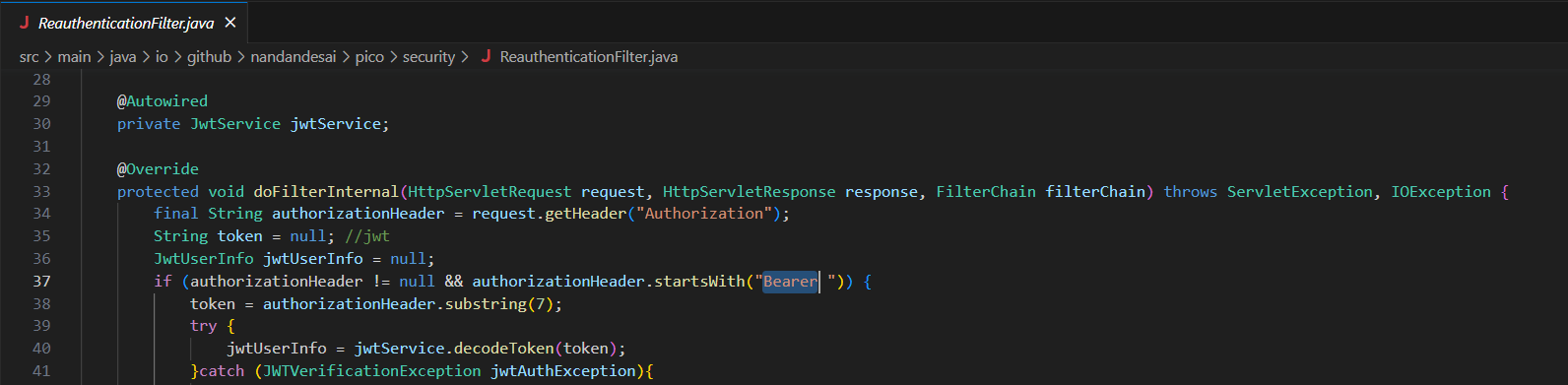Open the src breadcrumb segment

(x=29, y=57)
